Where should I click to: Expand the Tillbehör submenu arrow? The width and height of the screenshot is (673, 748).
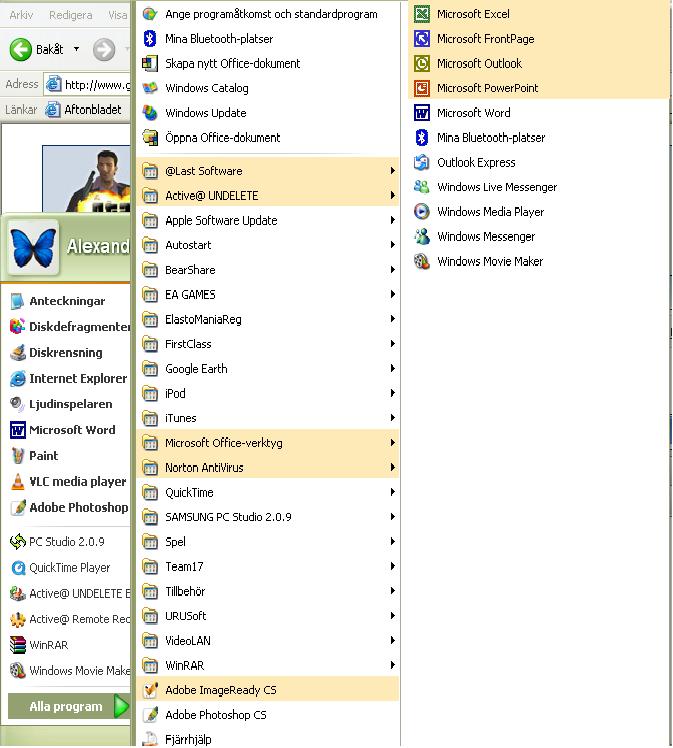click(393, 591)
